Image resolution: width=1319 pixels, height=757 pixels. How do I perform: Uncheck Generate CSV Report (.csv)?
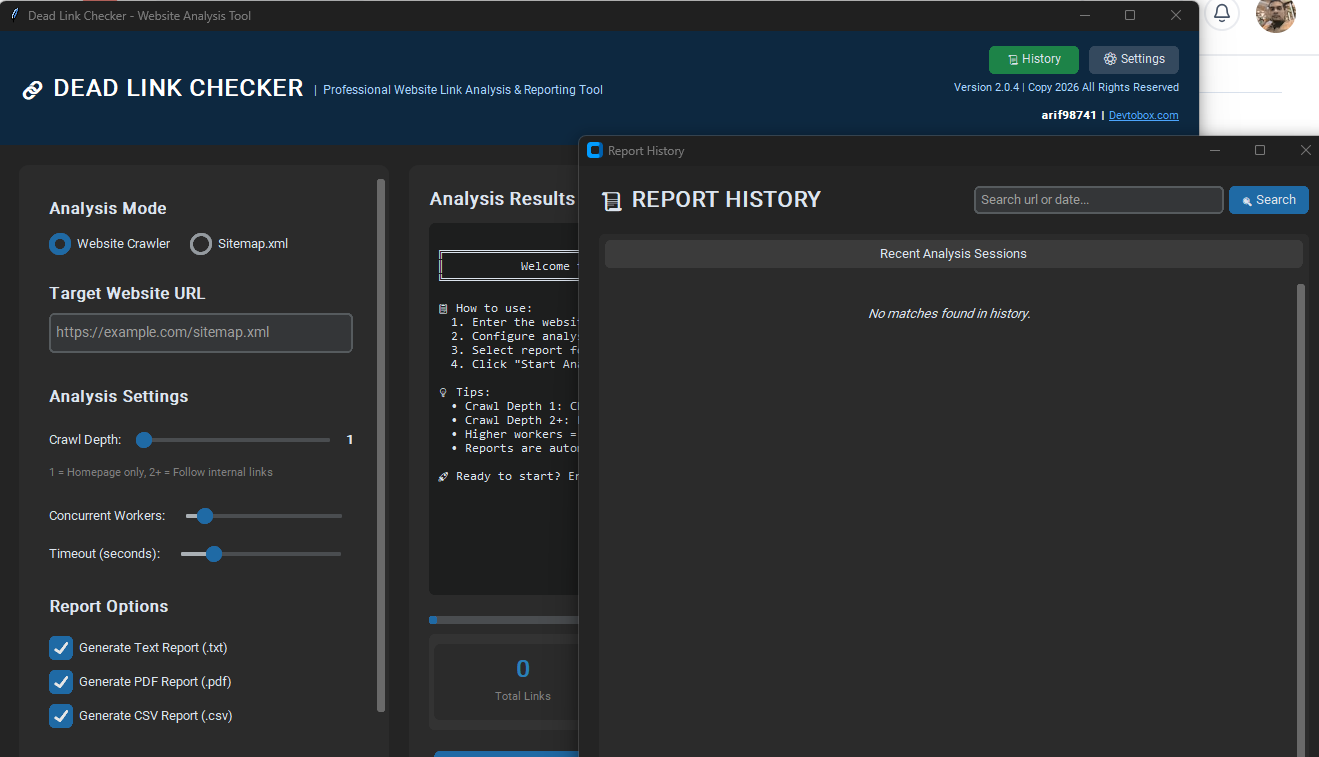(61, 715)
